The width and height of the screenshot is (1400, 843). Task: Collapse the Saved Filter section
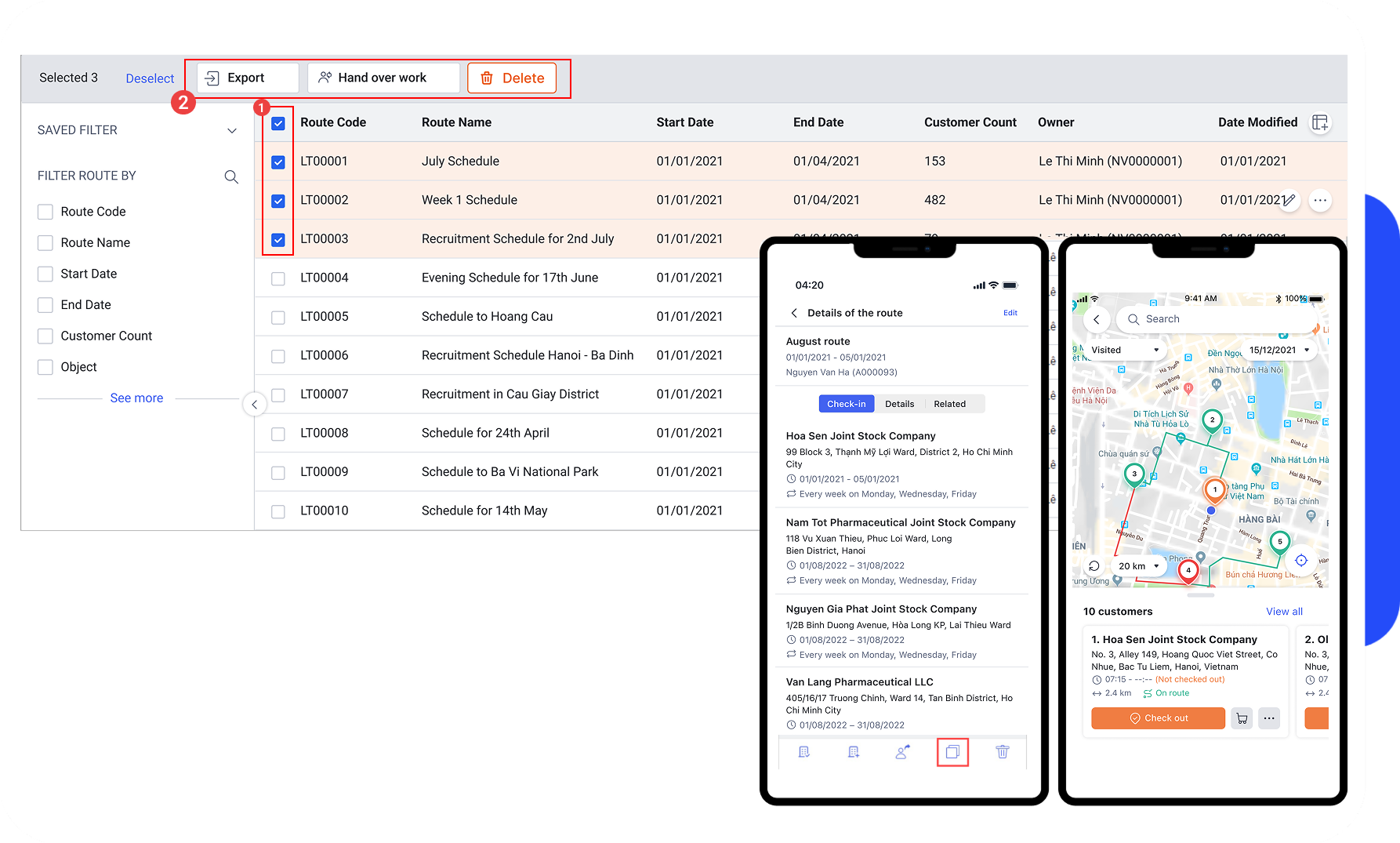pyautogui.click(x=232, y=130)
